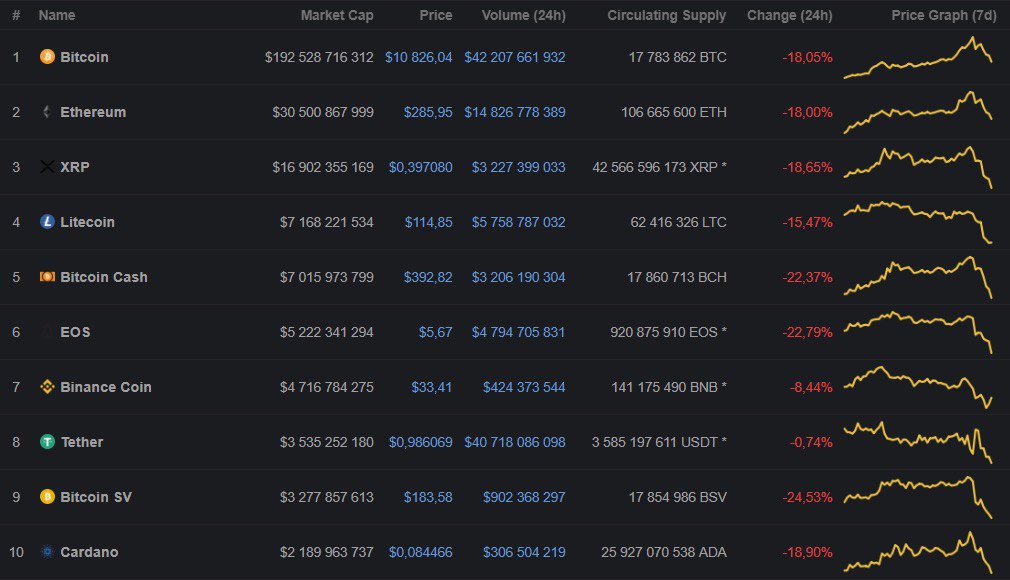
Task: Click the Bitcoin Cash orange logo icon
Action: point(47,276)
